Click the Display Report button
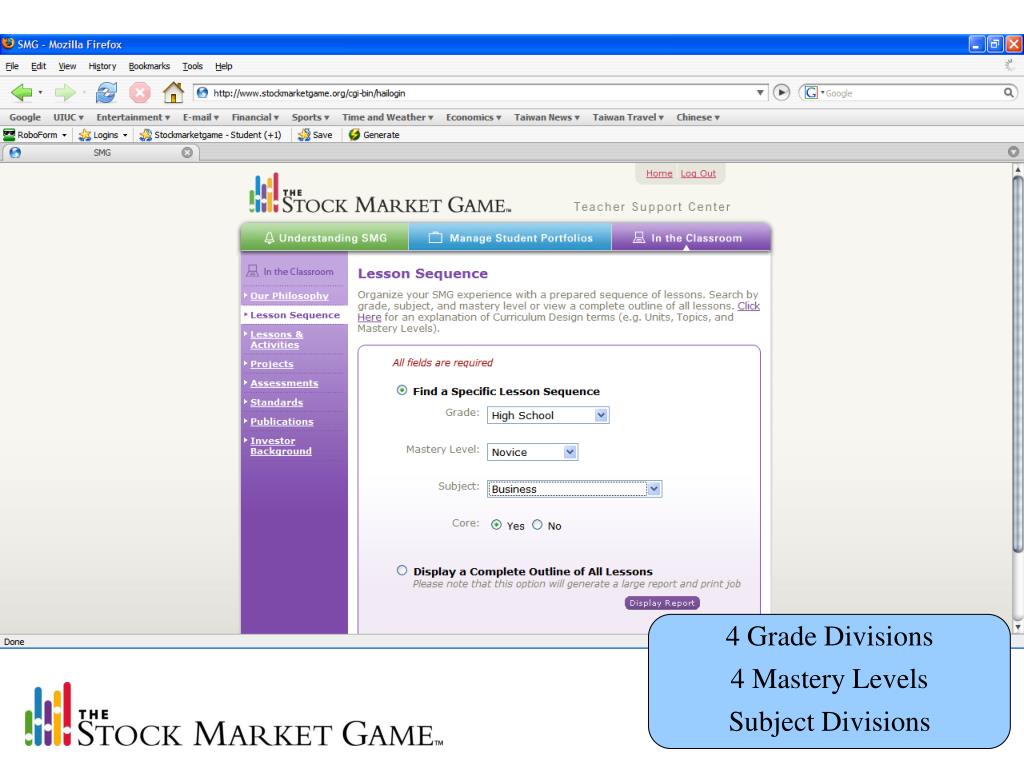 (x=662, y=603)
